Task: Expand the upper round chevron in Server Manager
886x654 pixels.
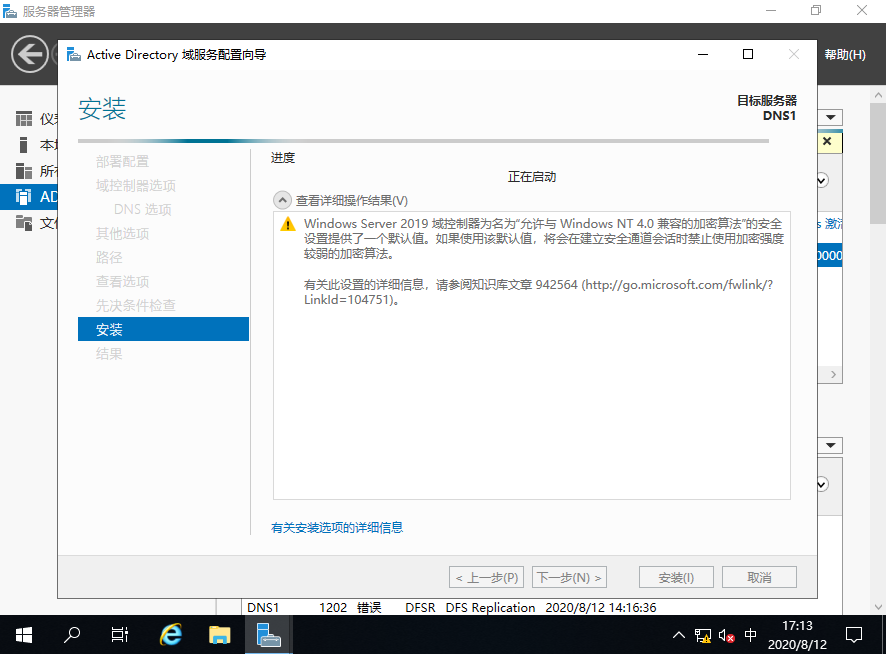Action: tap(822, 180)
